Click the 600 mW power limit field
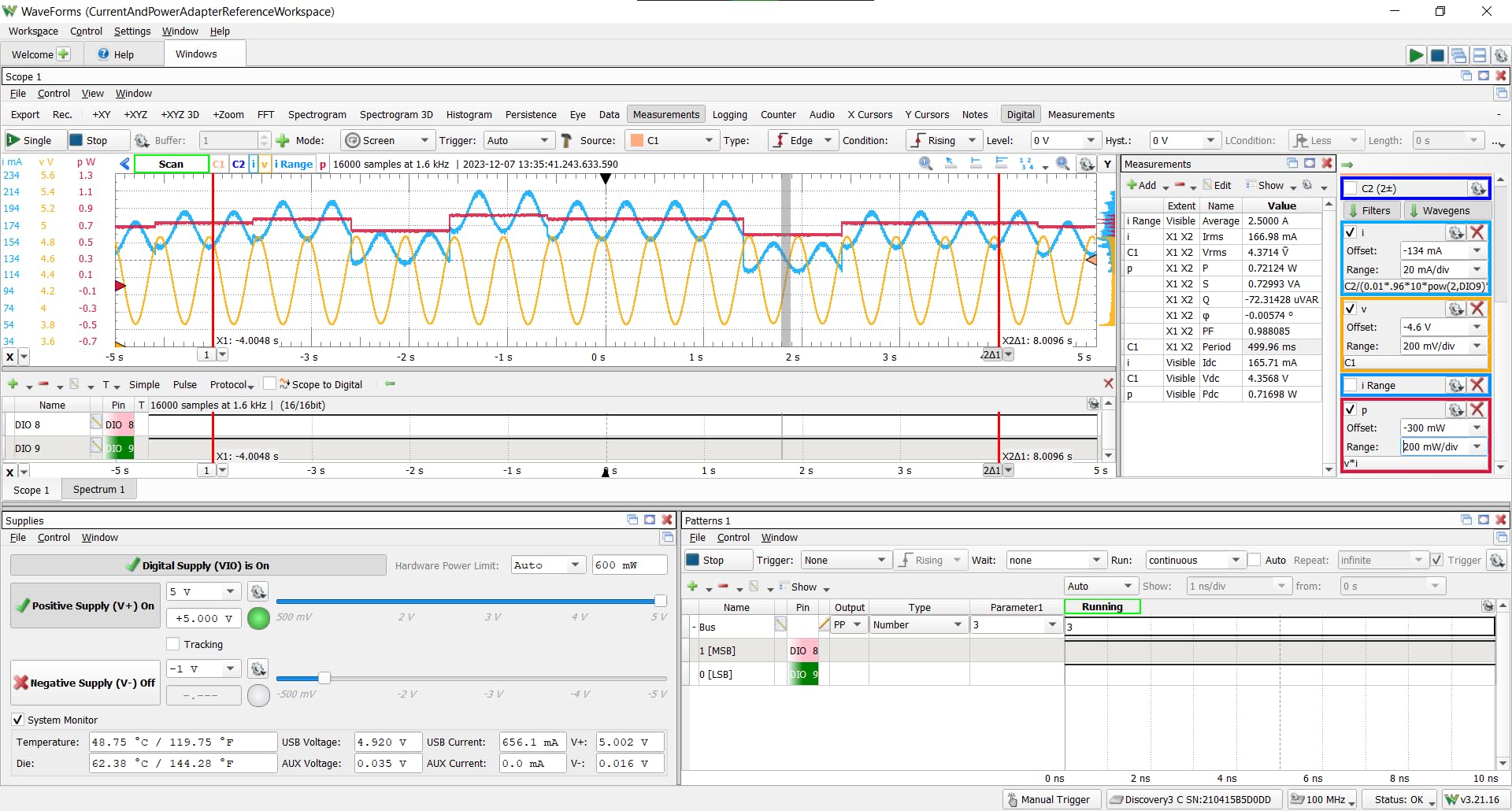 click(x=629, y=565)
